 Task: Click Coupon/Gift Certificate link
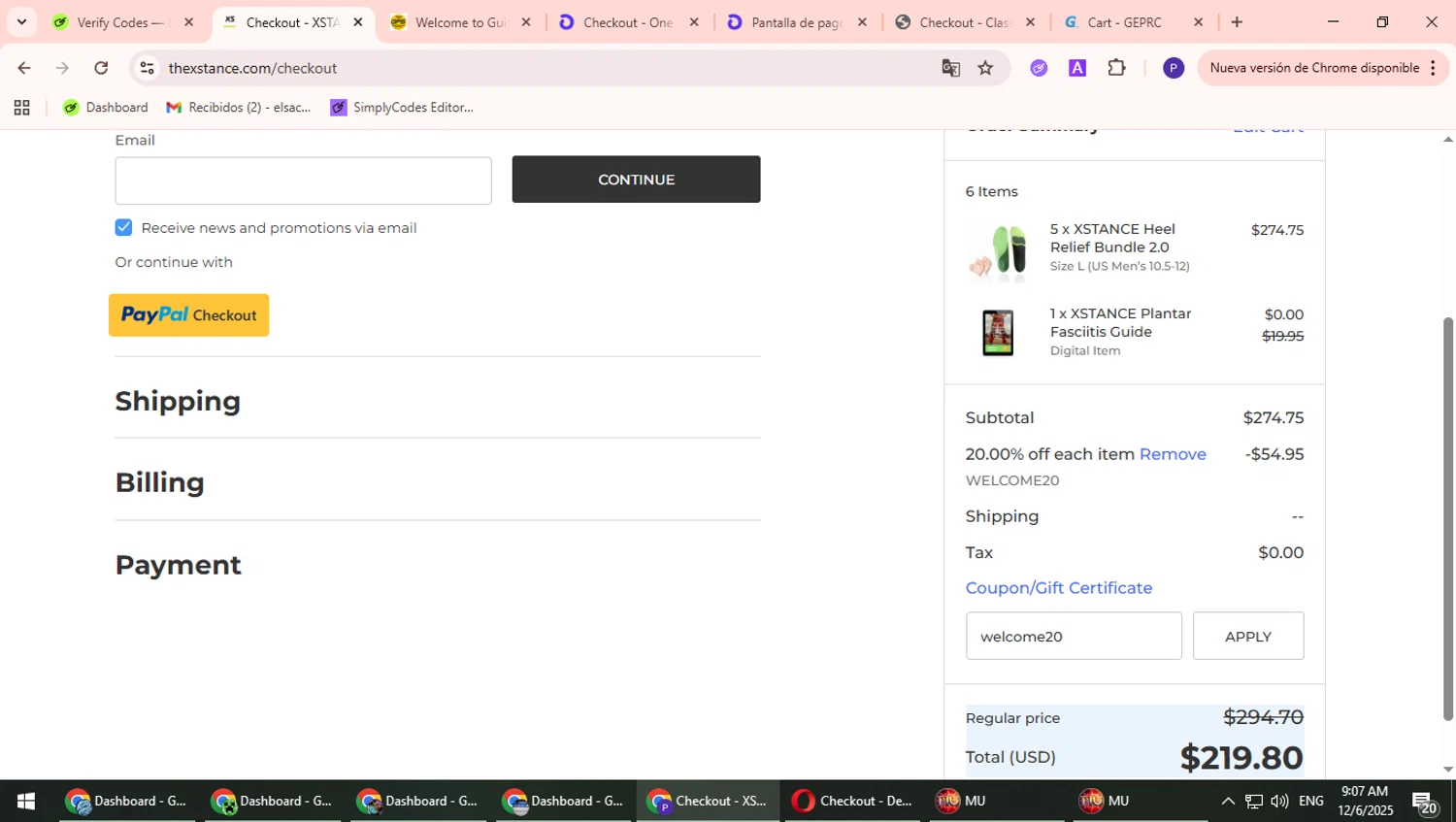coord(1059,588)
